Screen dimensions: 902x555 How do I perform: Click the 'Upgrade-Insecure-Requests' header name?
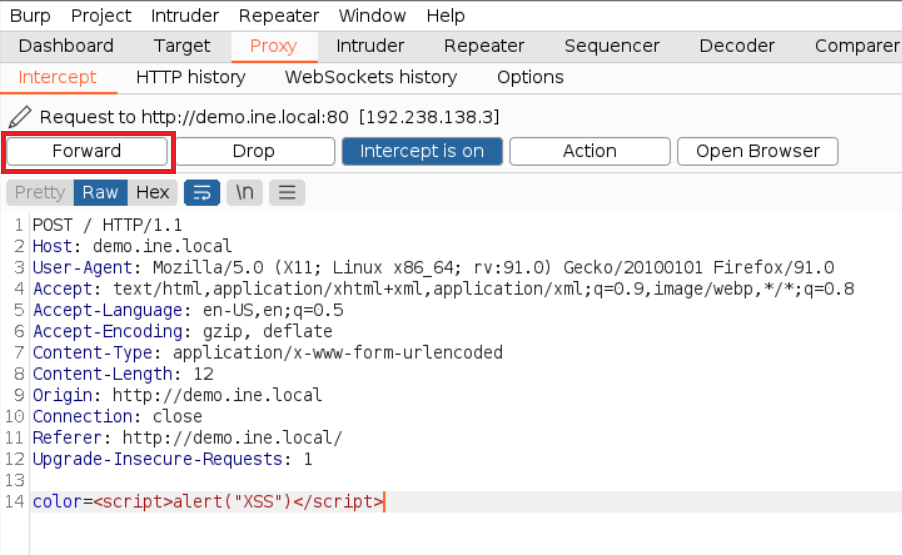(158, 459)
